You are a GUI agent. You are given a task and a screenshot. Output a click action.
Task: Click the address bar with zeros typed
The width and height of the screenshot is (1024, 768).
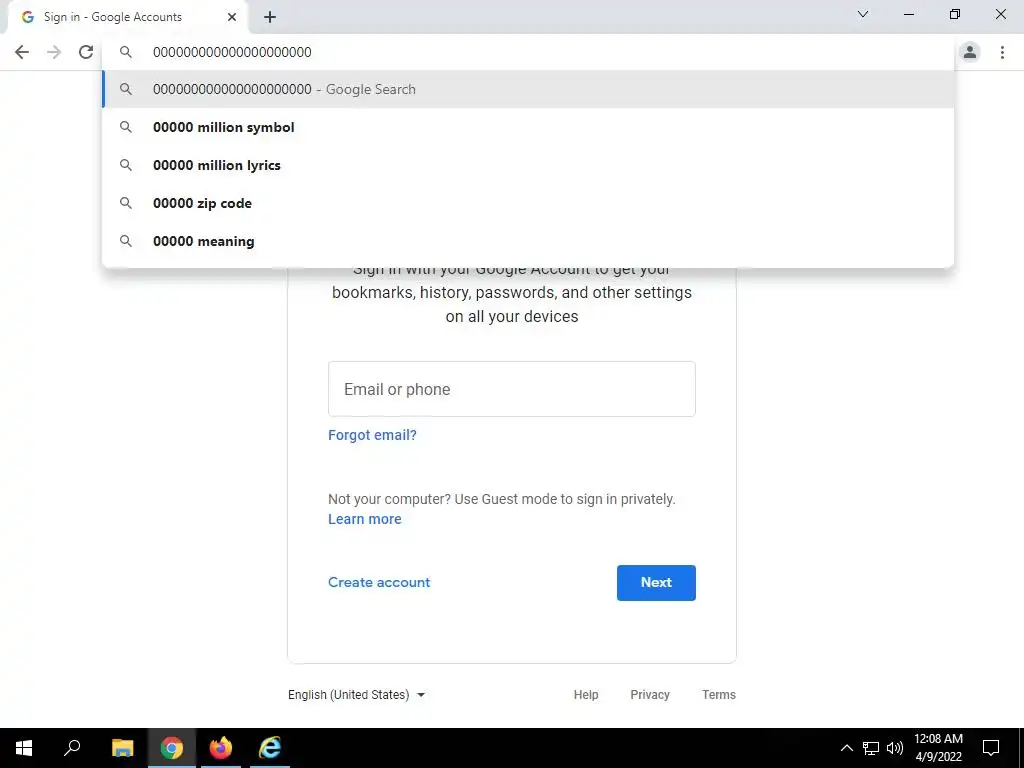click(529, 52)
